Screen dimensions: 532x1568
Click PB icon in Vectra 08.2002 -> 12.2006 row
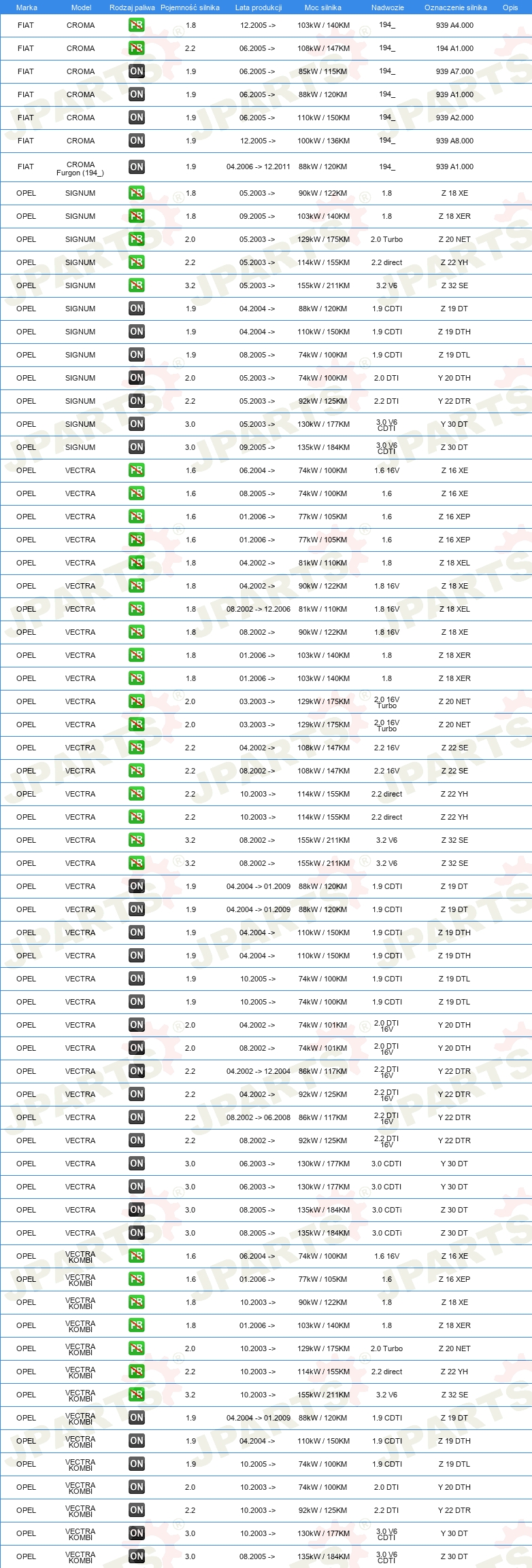137,609
